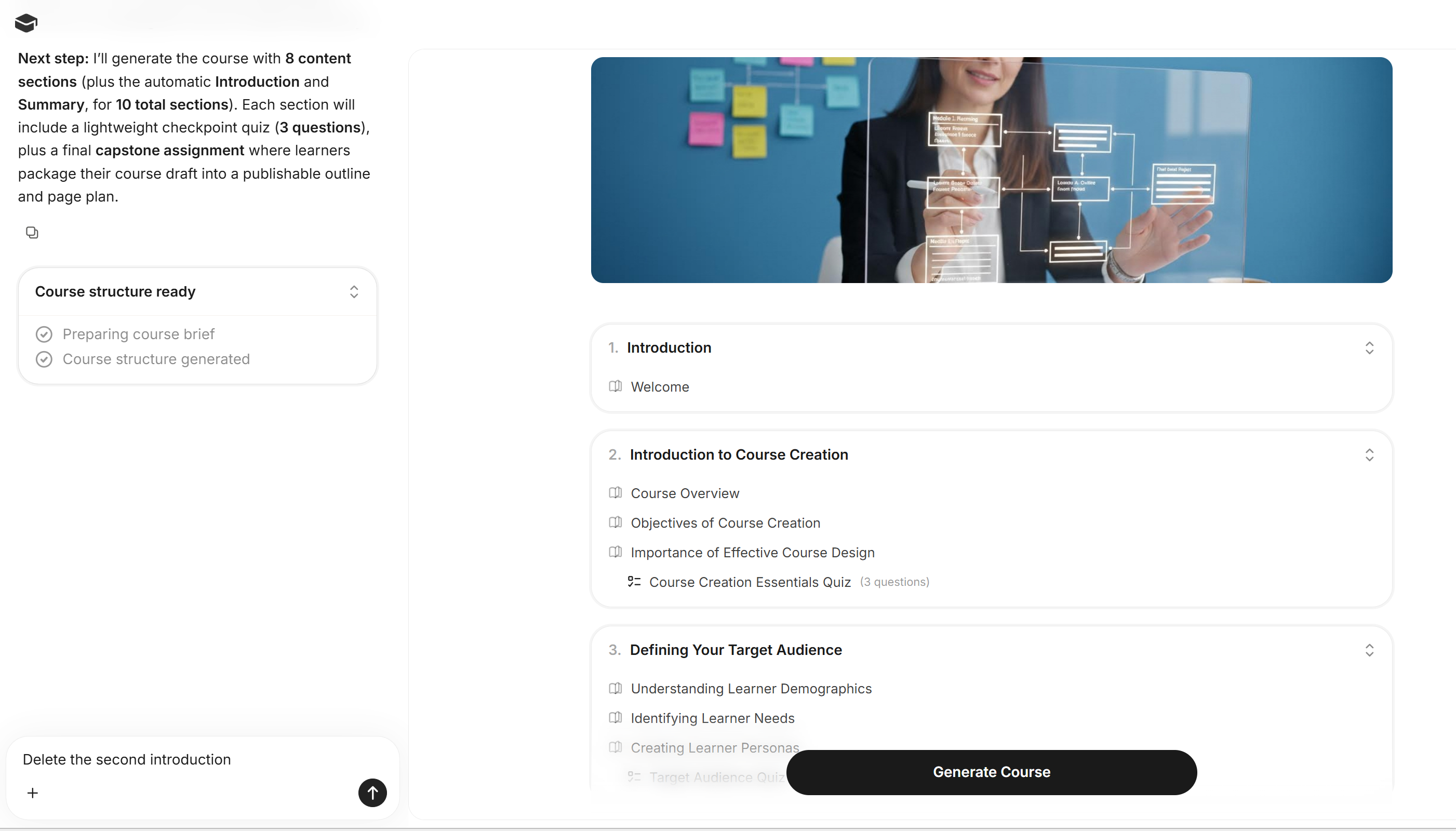Collapse section 1 Introduction
This screenshot has width=1456, height=831.
(x=1369, y=347)
